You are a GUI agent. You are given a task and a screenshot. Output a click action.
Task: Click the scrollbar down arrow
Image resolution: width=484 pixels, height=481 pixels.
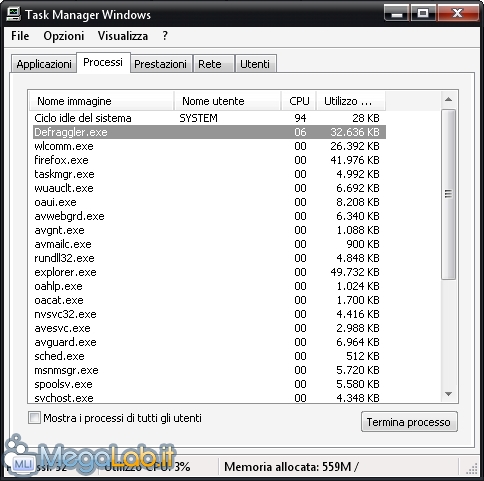448,394
